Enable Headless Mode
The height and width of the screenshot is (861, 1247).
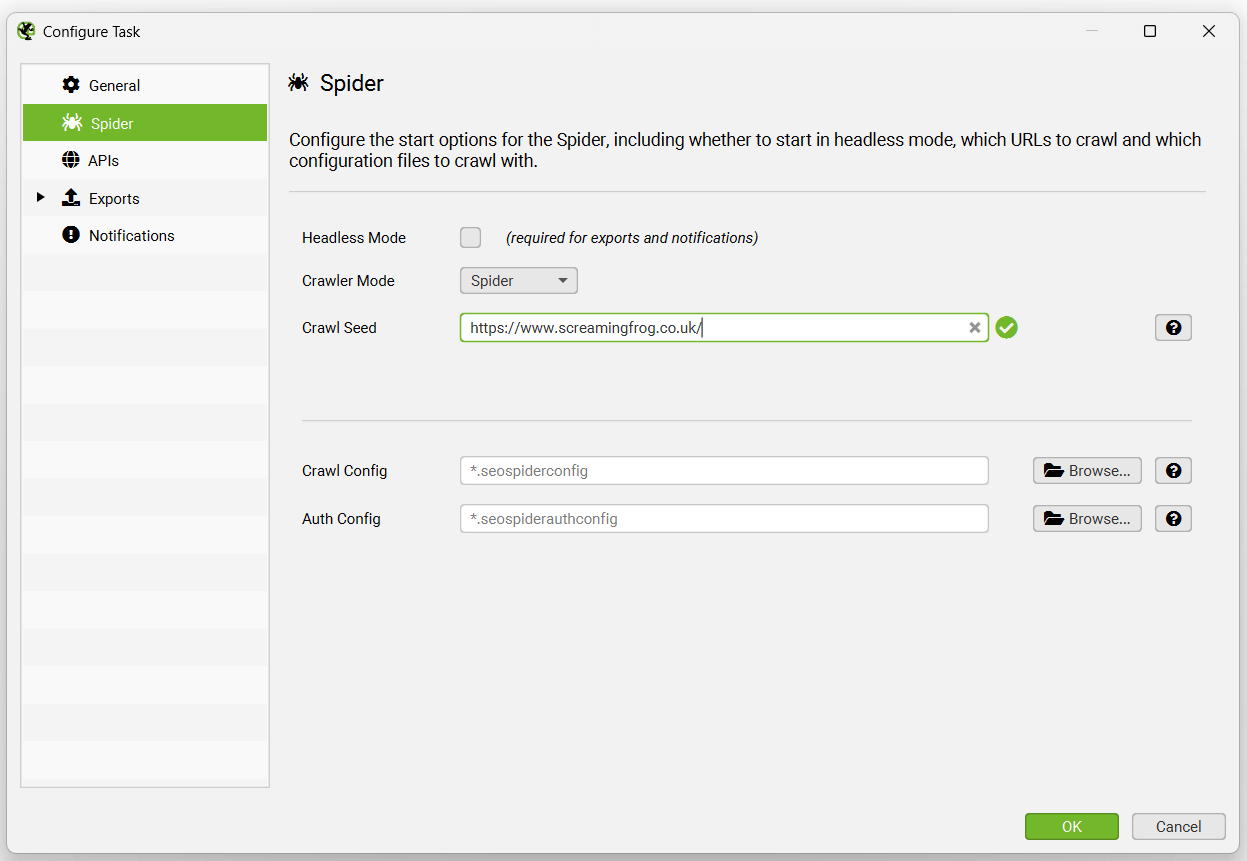coord(470,237)
